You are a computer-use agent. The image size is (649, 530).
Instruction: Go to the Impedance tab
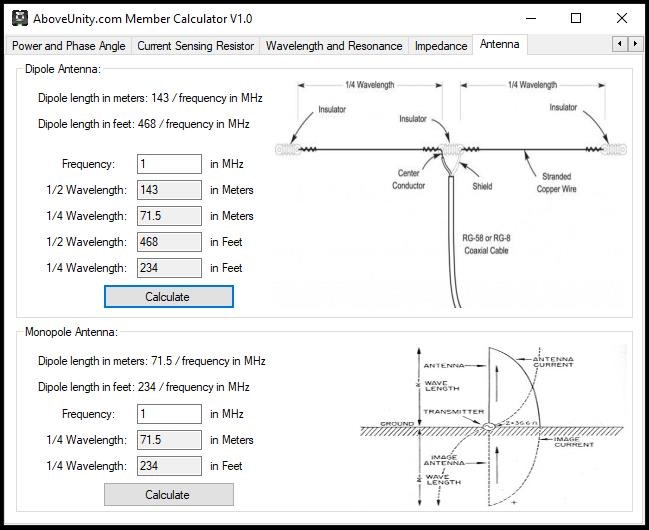pos(441,46)
